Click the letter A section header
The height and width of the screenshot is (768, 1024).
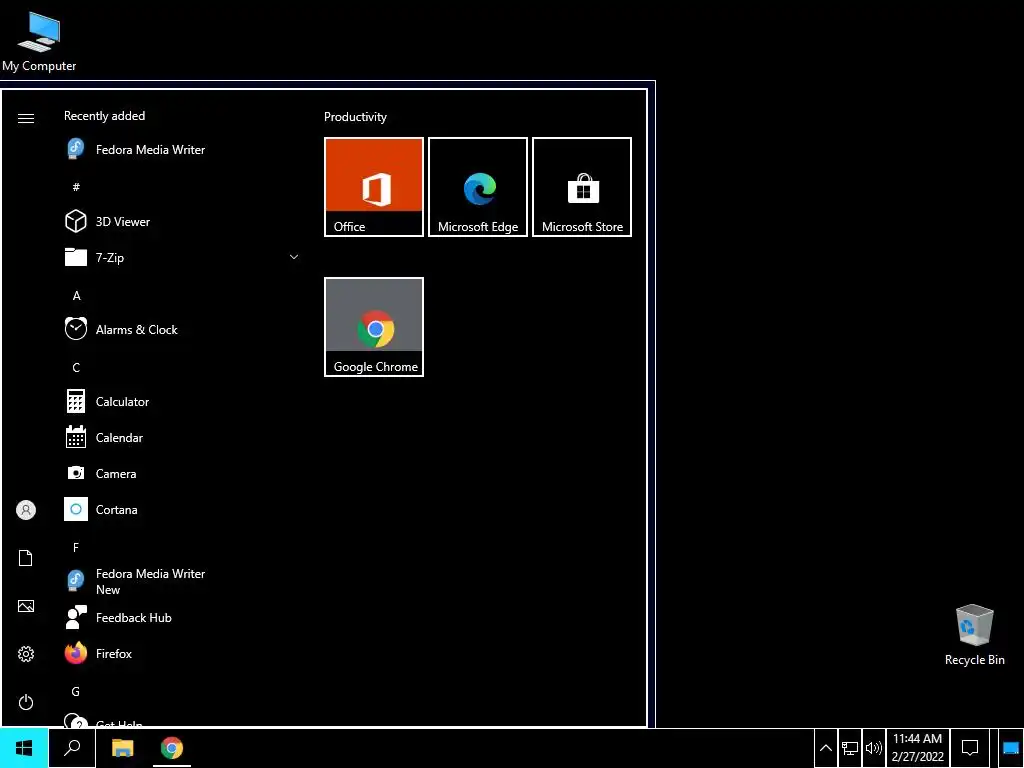coord(76,296)
